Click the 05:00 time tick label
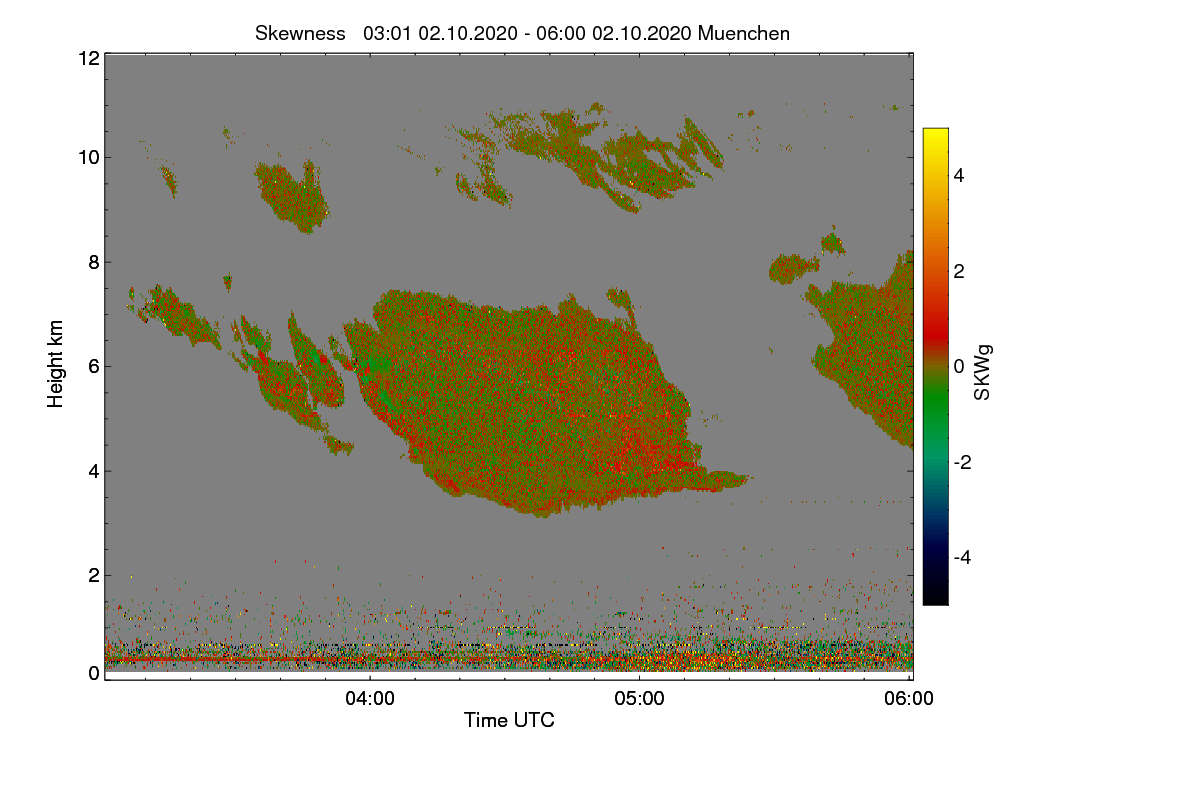 point(639,699)
